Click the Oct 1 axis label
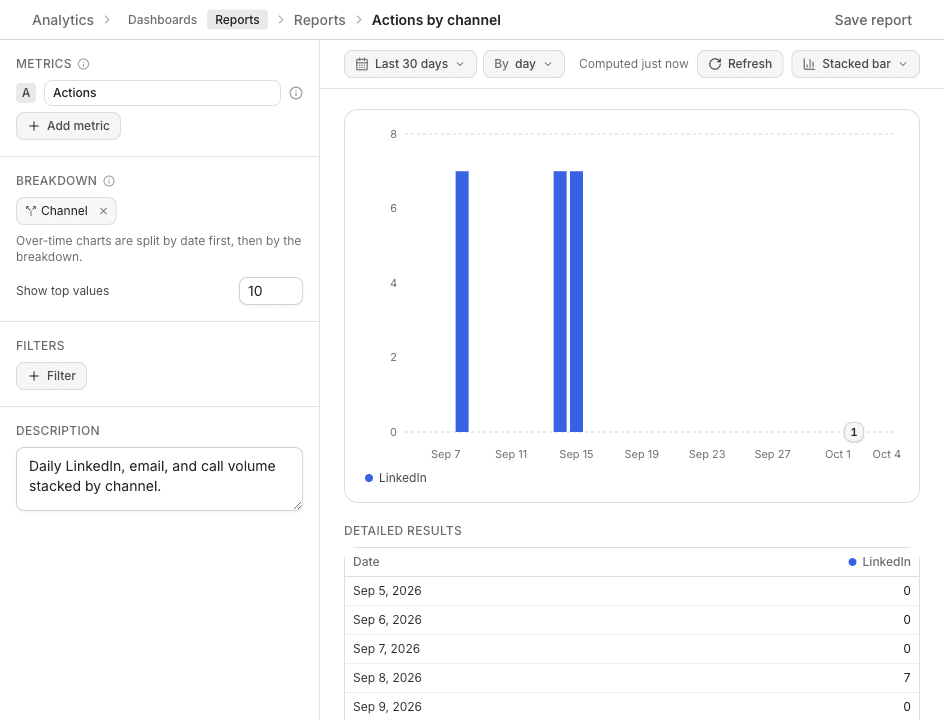The height and width of the screenshot is (720, 944). click(x=837, y=454)
